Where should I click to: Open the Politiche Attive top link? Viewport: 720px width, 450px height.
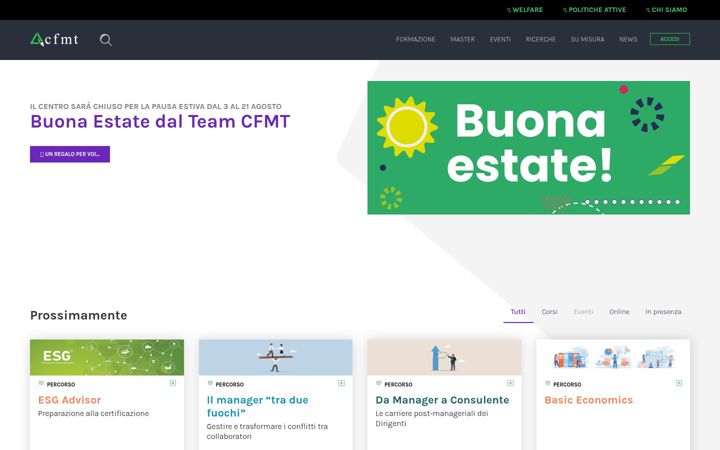[594, 10]
